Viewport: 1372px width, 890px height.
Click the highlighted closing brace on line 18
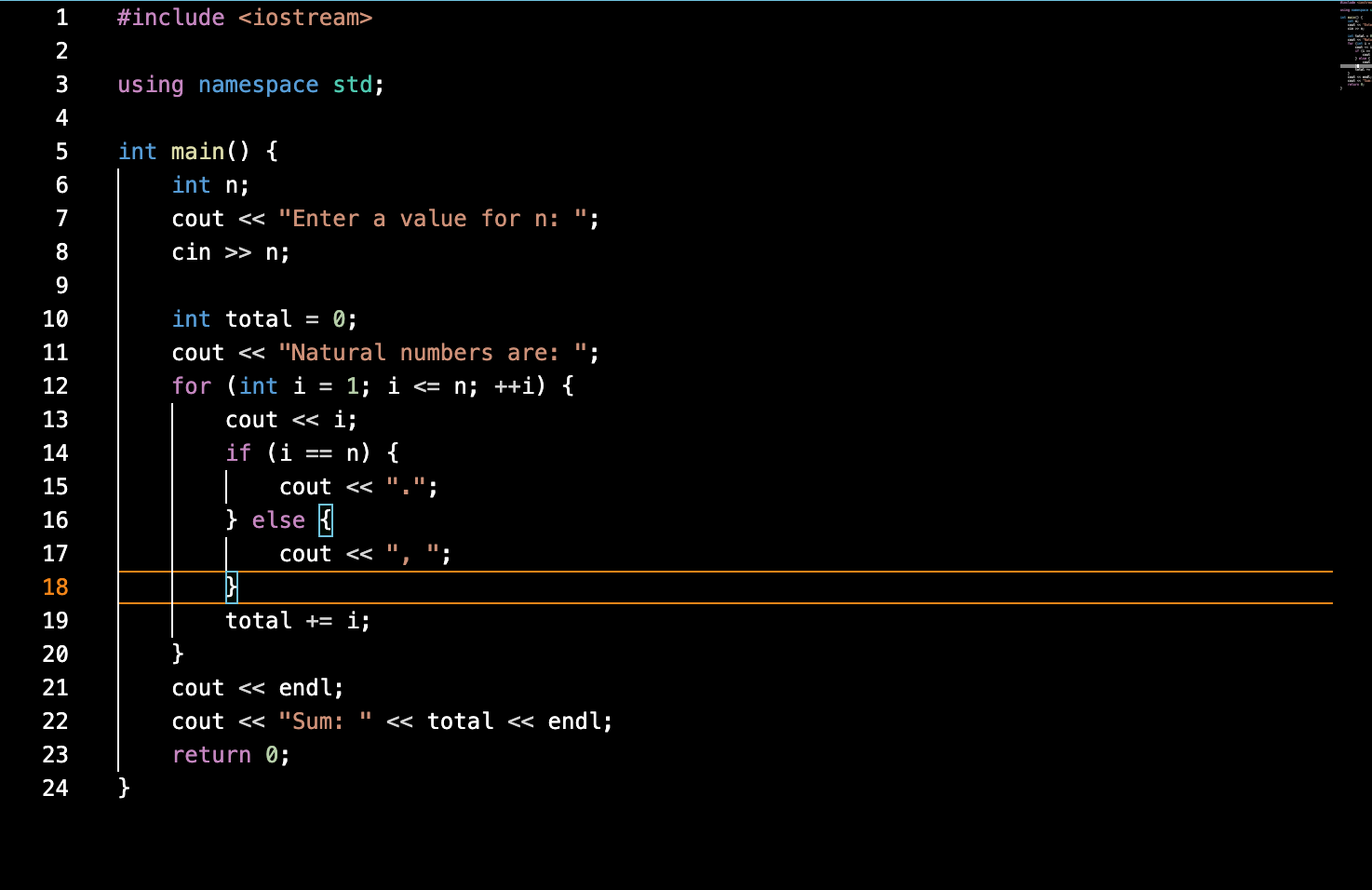pos(231,587)
